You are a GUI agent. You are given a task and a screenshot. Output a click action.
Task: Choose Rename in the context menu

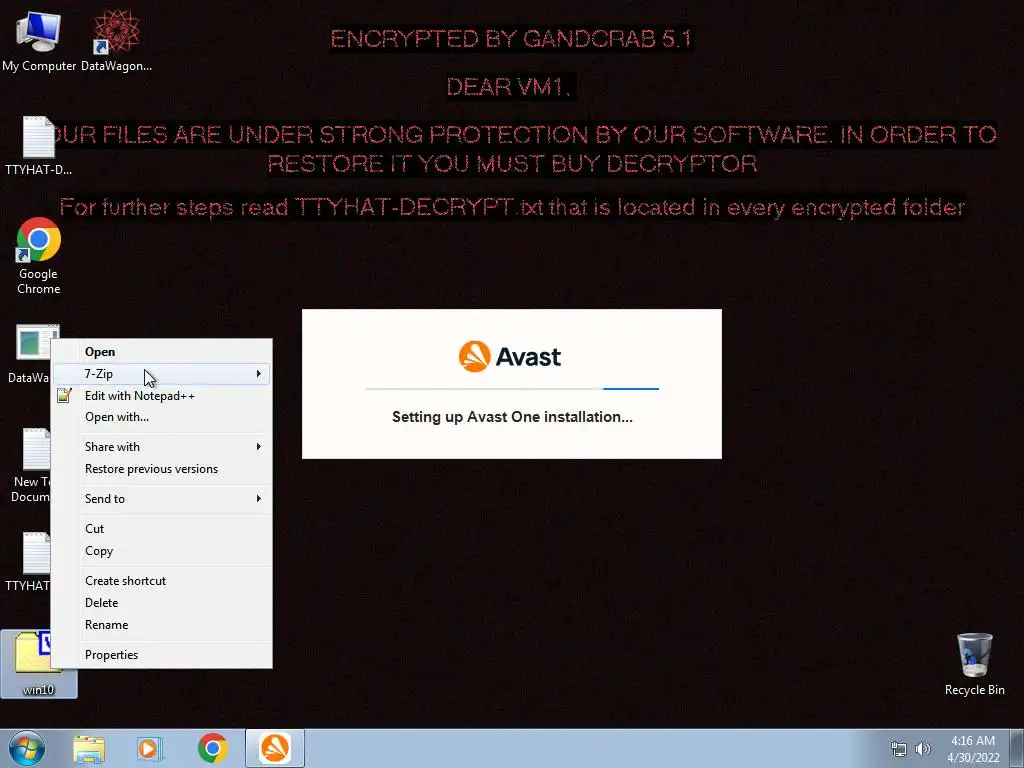coord(161,625)
